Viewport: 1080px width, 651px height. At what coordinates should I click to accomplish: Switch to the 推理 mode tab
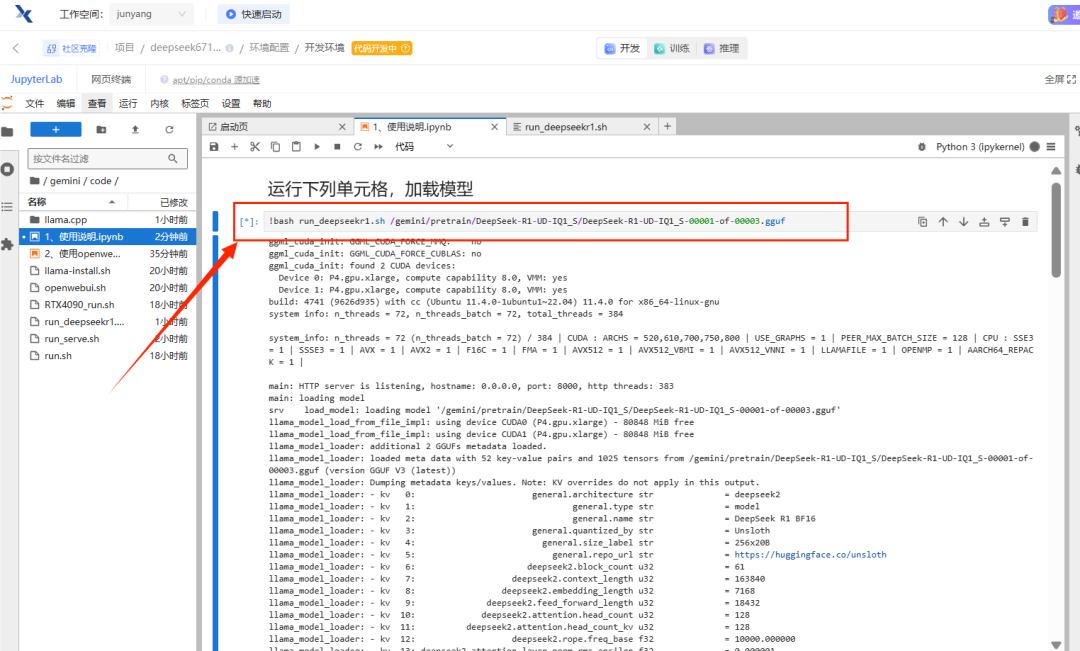[x=721, y=48]
